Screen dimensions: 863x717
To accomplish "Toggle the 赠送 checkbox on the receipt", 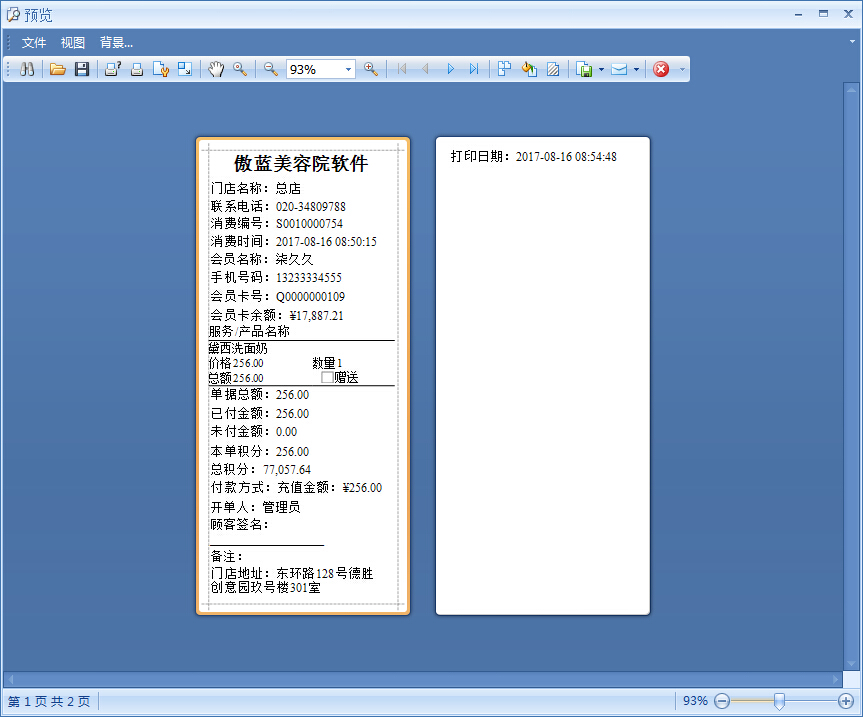I will [327, 377].
